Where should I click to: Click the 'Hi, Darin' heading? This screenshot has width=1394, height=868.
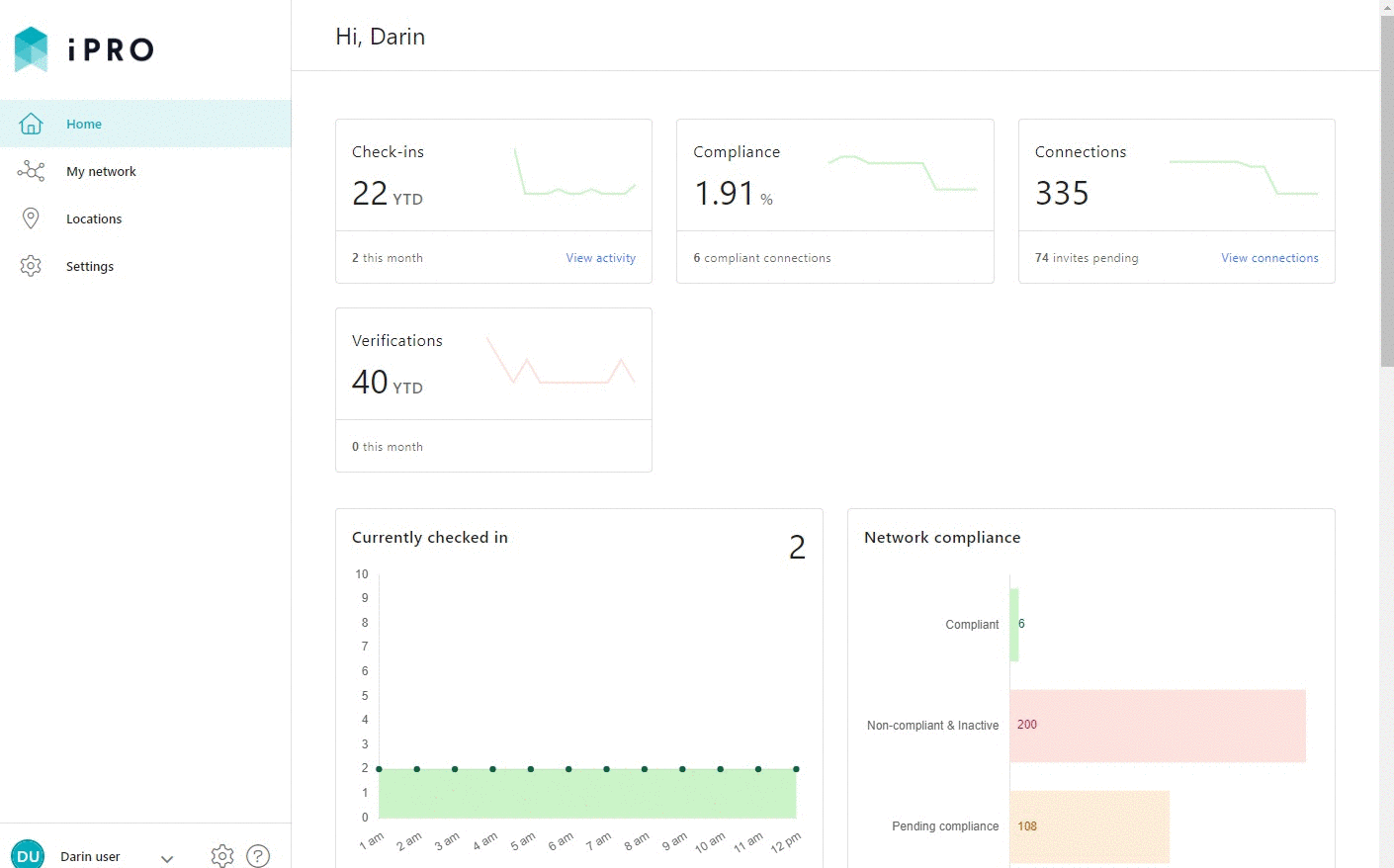[381, 37]
